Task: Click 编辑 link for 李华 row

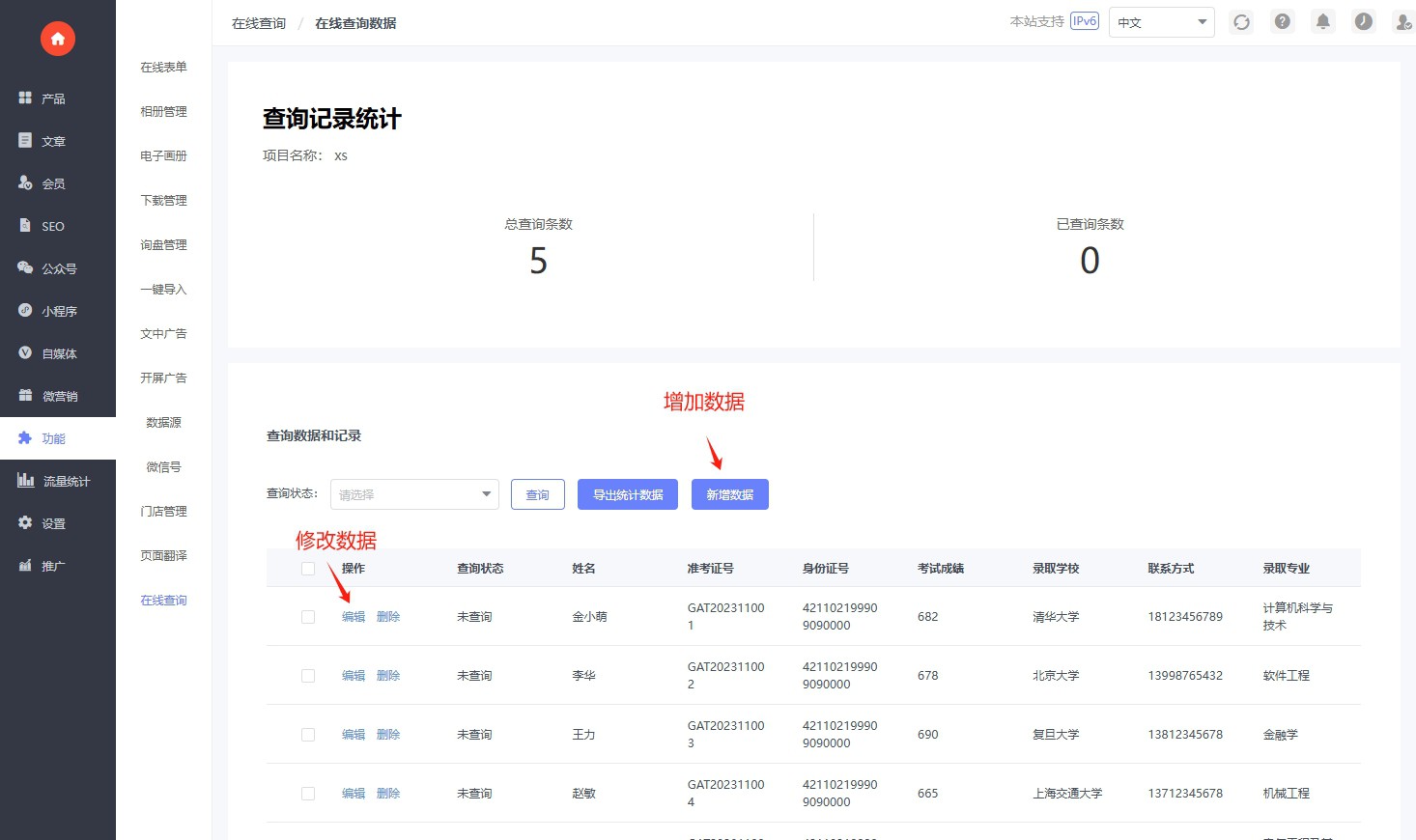Action: (354, 676)
